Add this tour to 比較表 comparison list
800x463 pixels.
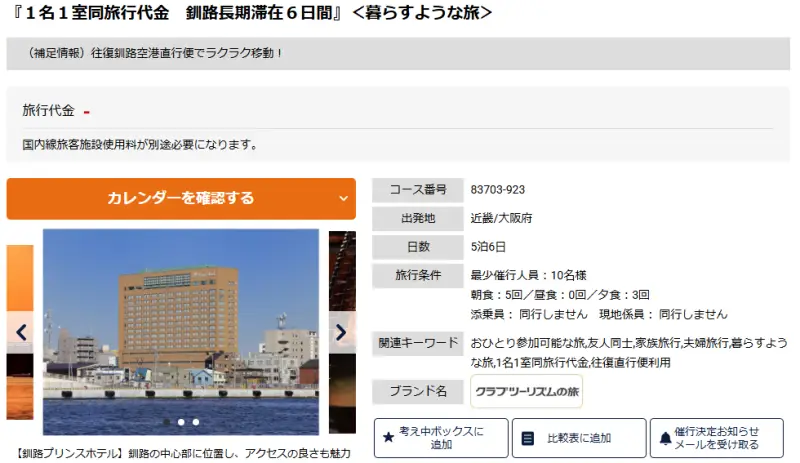[579, 438]
